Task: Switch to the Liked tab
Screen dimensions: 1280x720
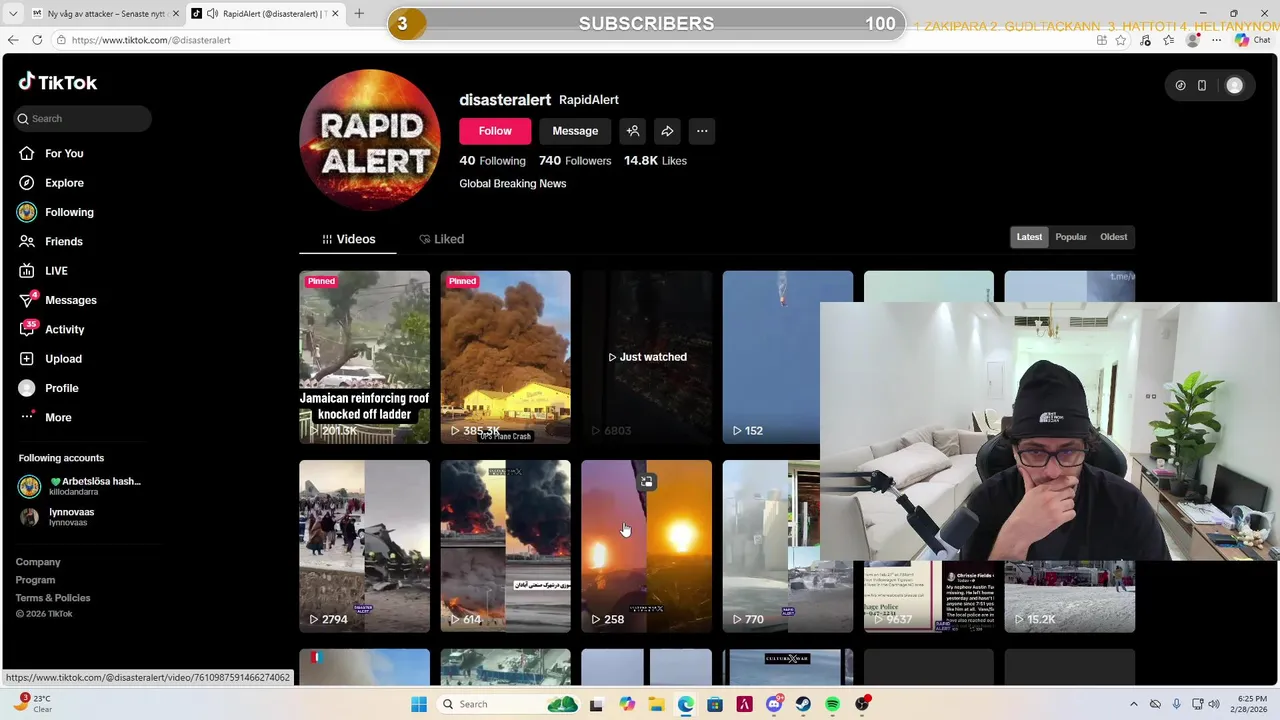Action: pyautogui.click(x=442, y=239)
